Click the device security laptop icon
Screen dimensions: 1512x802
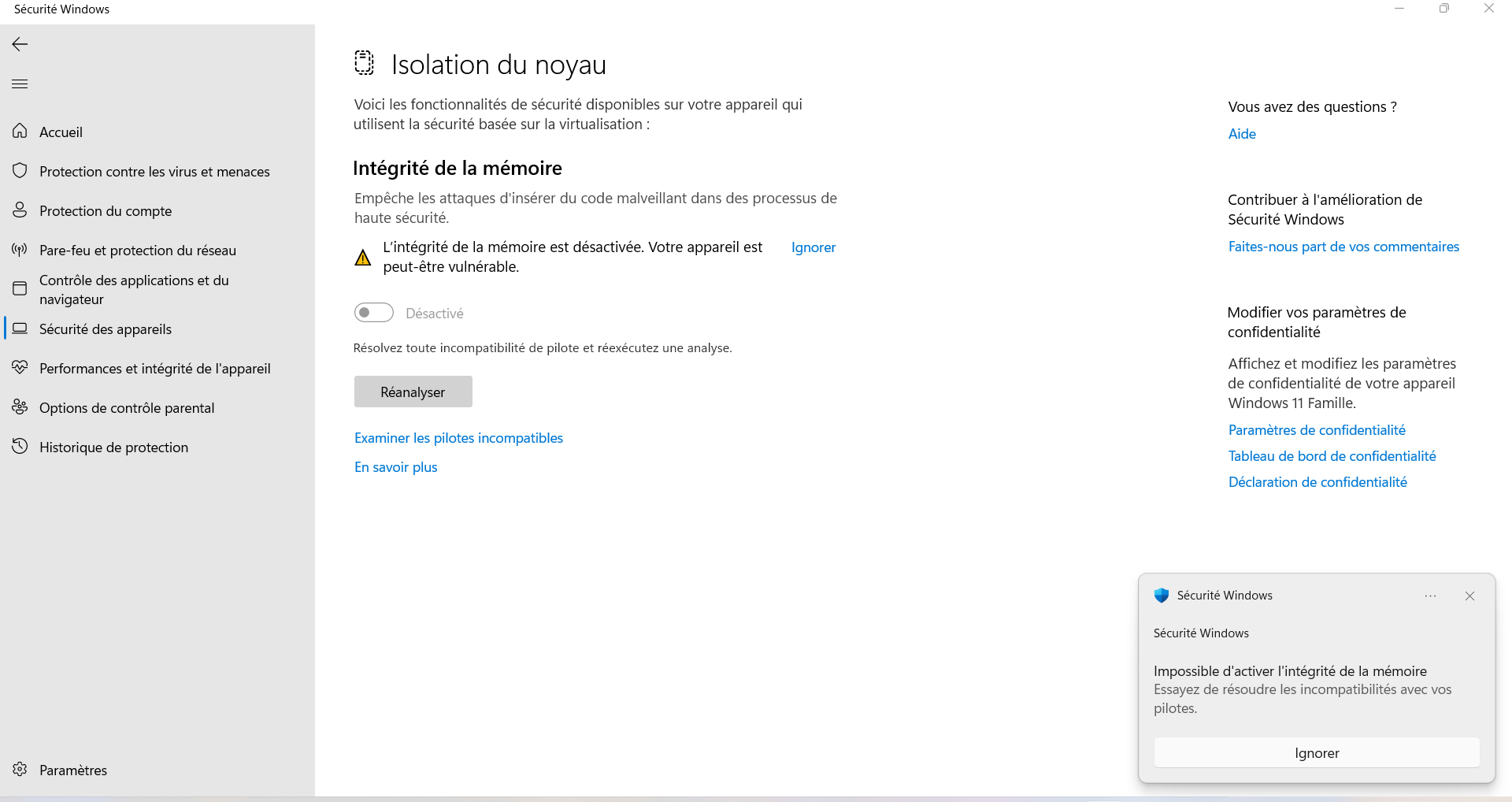pos(20,329)
